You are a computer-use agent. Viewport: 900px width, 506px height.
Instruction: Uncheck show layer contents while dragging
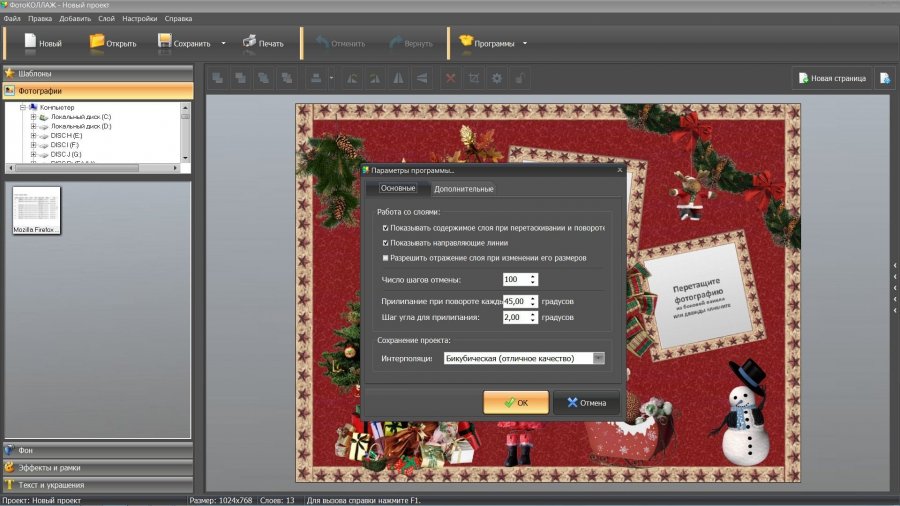(x=386, y=228)
